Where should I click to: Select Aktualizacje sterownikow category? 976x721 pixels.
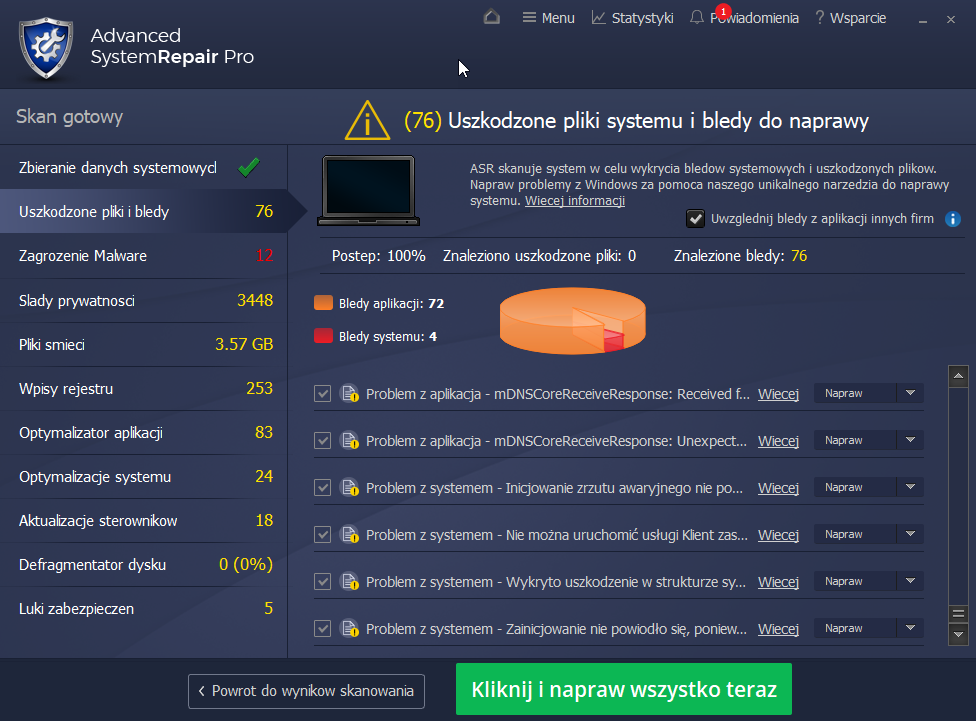coord(144,521)
